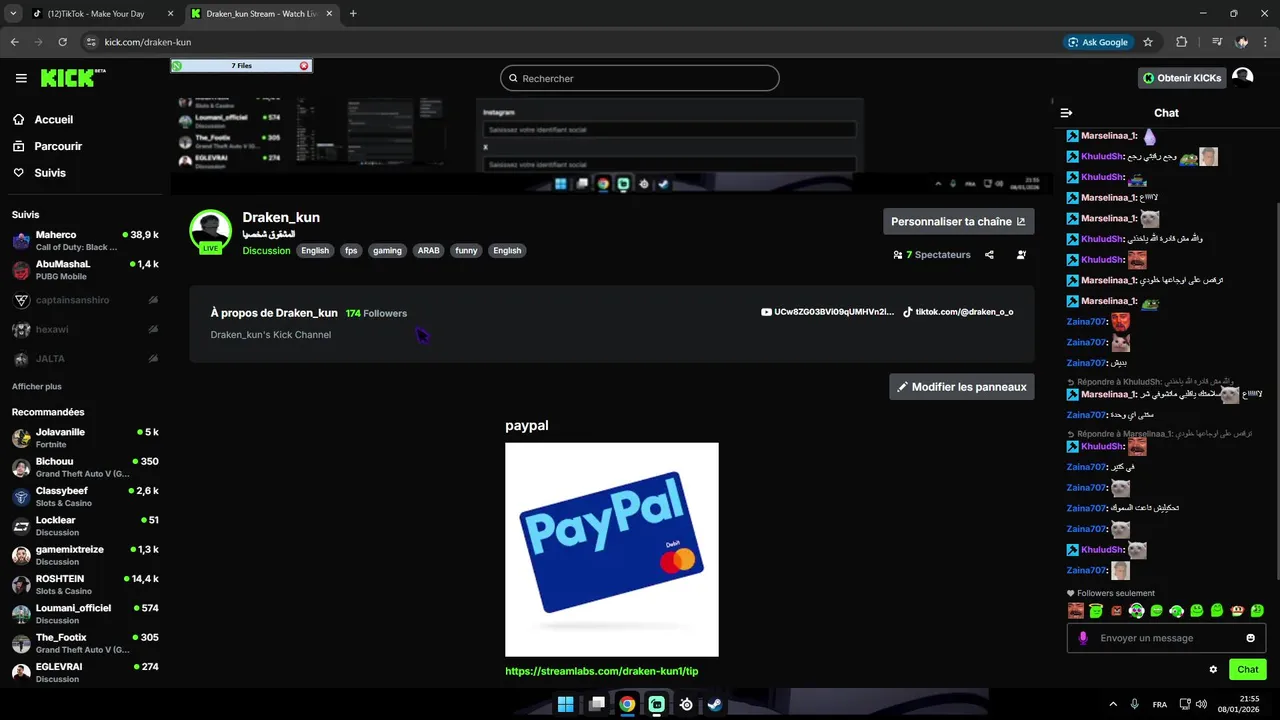Collapse the chat panel with arrow icon
The width and height of the screenshot is (1280, 720).
point(1066,113)
